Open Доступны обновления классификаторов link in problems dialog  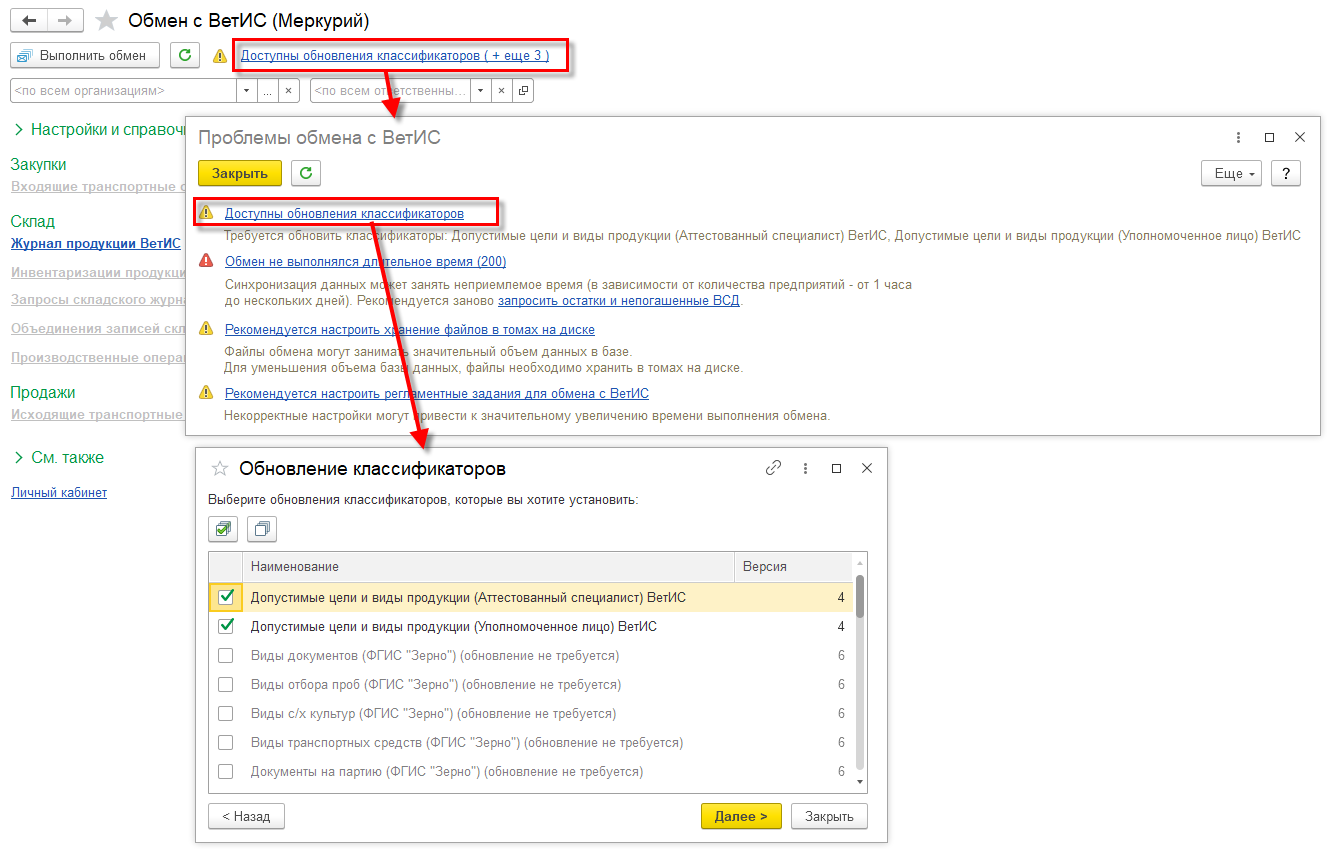tap(344, 214)
